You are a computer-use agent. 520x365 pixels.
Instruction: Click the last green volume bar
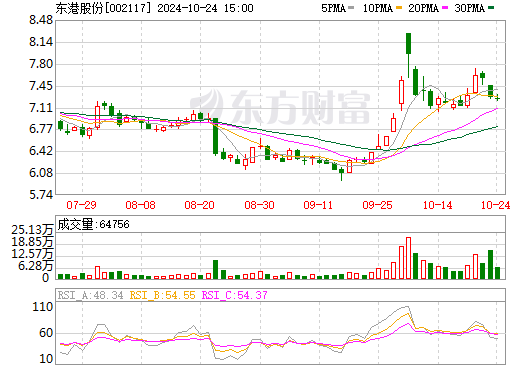(x=497, y=273)
